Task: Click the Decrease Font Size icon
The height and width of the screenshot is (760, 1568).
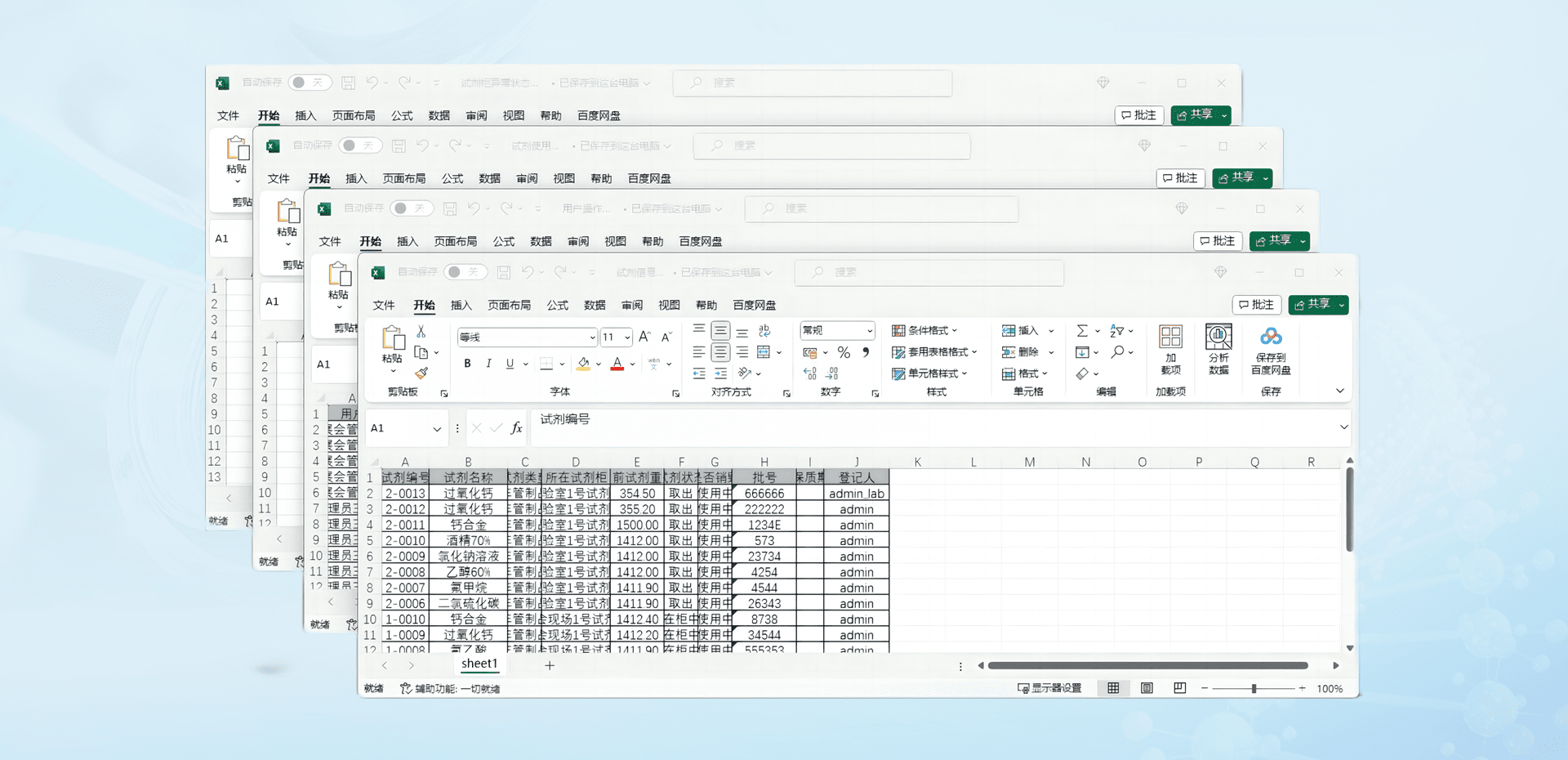Action: [x=666, y=337]
